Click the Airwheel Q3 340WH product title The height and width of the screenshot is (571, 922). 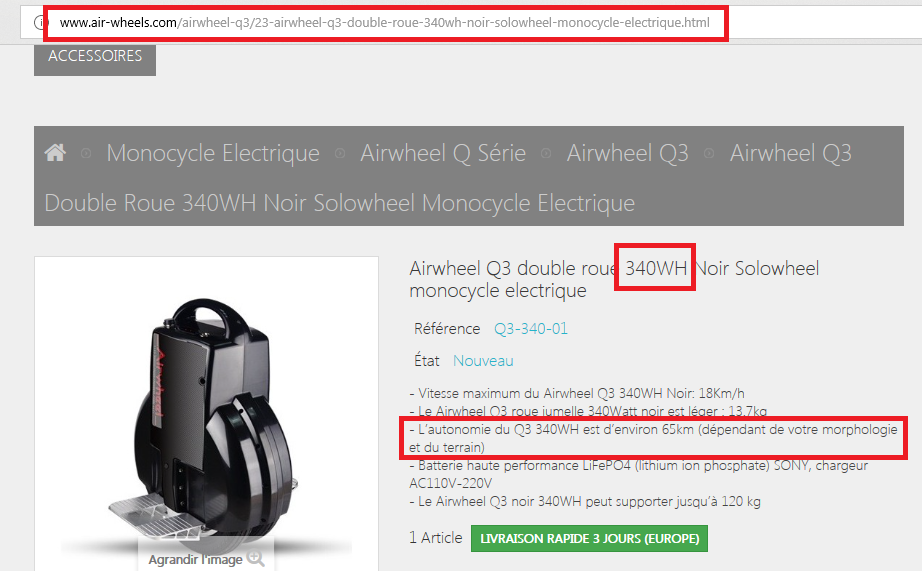click(x=614, y=279)
